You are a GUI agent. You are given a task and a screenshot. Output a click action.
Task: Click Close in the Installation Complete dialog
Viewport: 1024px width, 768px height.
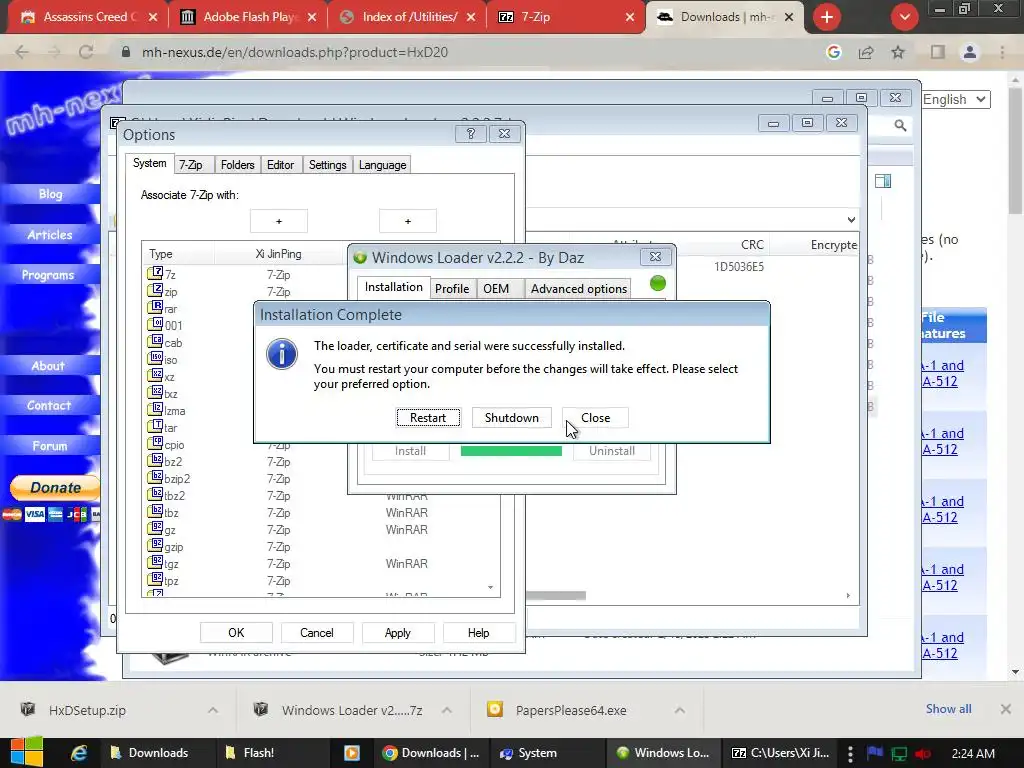(x=596, y=418)
